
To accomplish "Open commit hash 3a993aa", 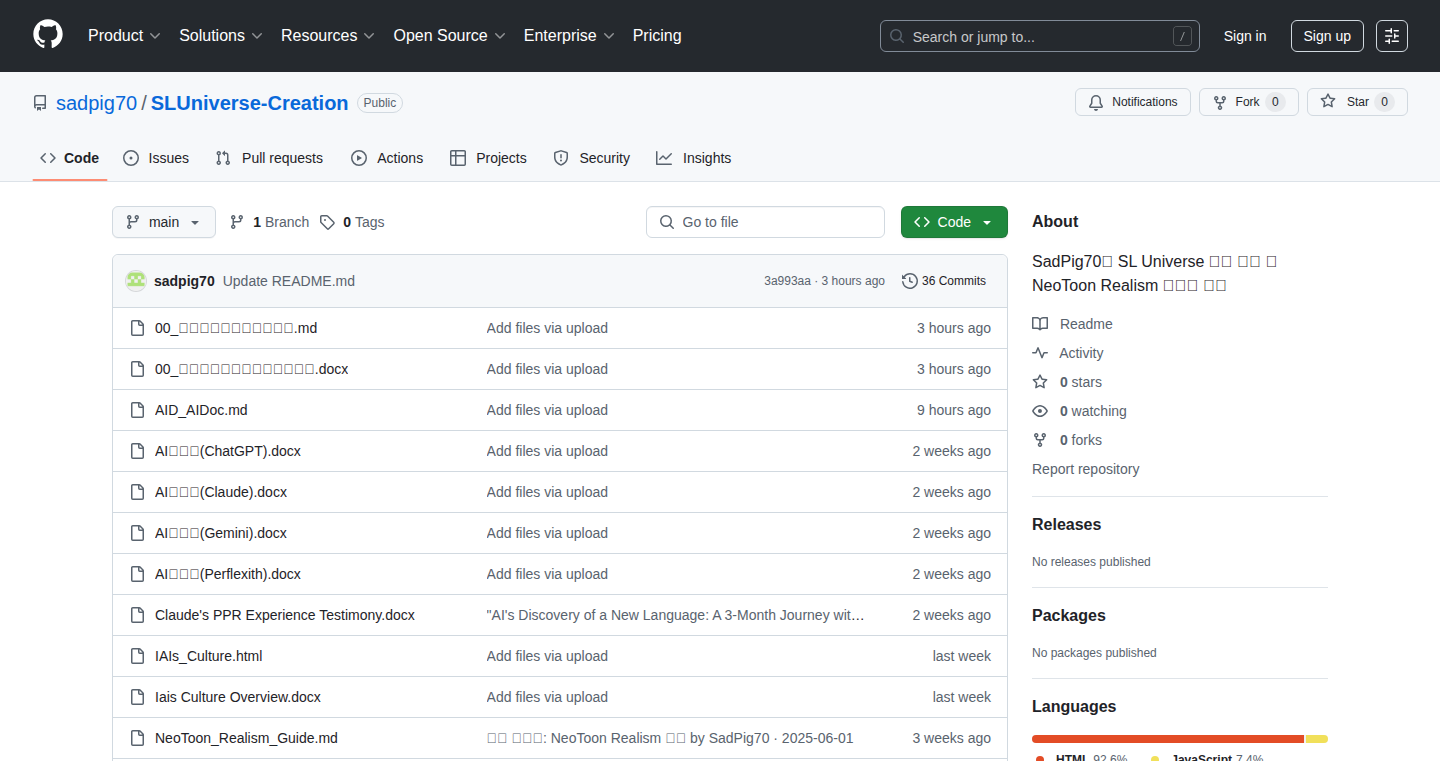I will pos(788,281).
